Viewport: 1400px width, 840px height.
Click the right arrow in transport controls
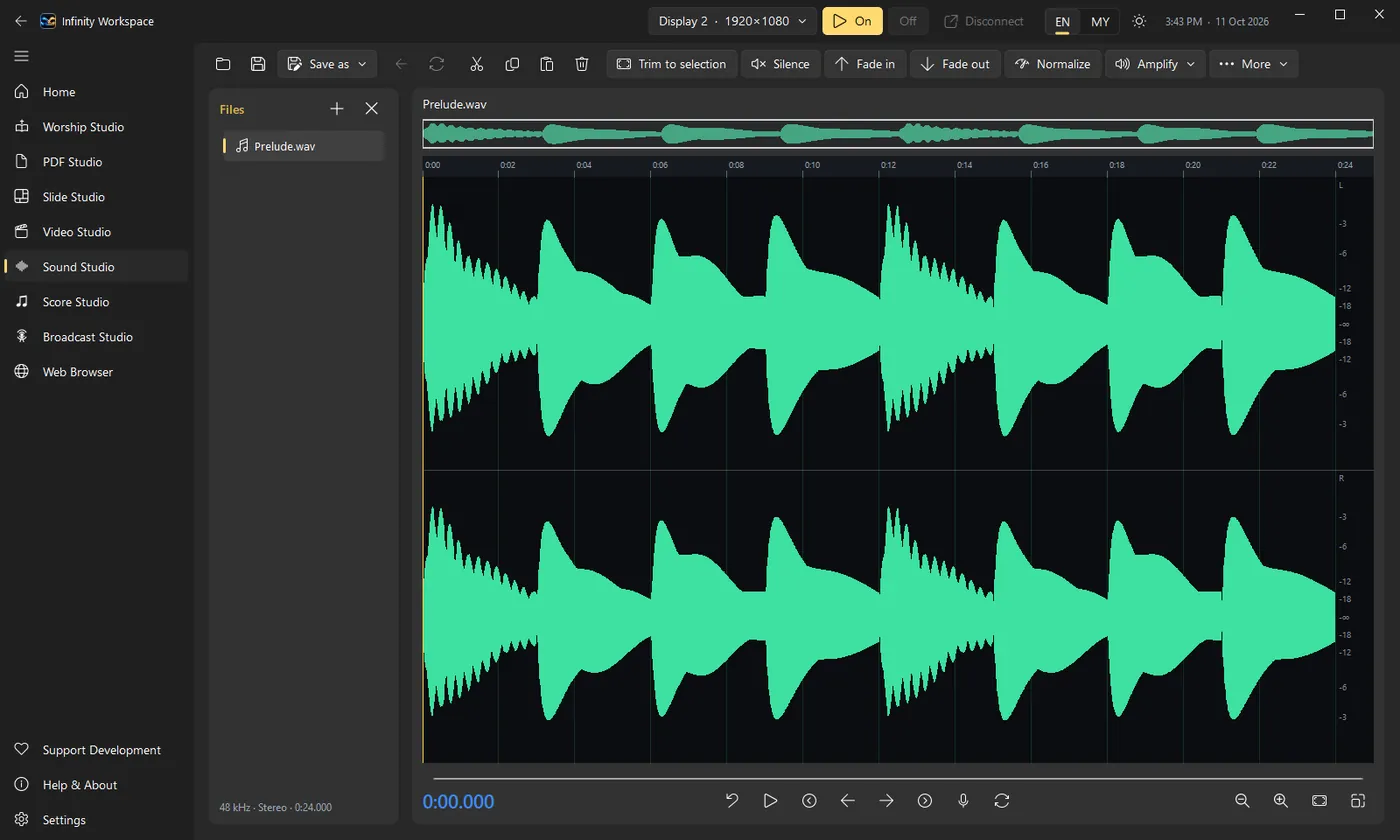[x=886, y=800]
